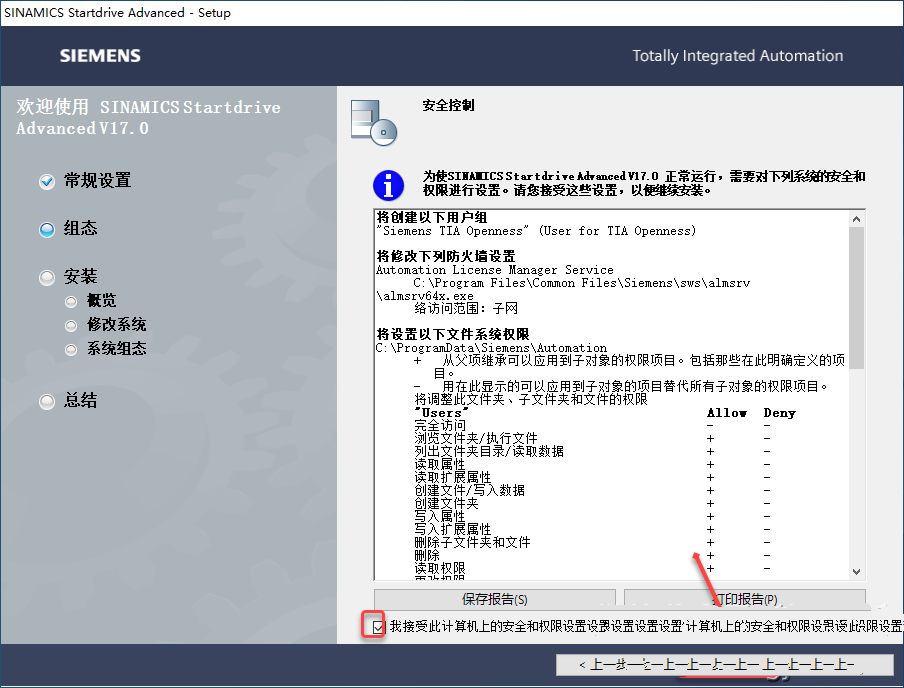Click the C:\ProgramData\Siemens\Automation path

pos(491,348)
